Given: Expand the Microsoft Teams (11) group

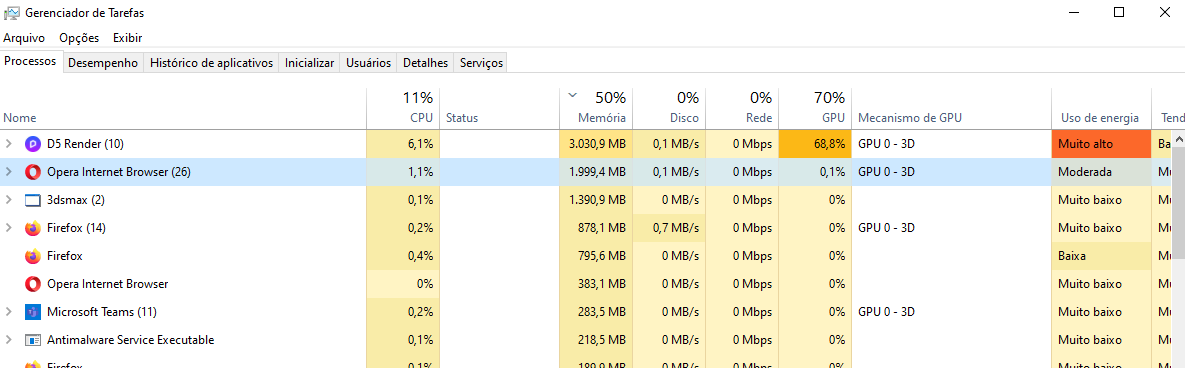Looking at the screenshot, I should [x=8, y=312].
